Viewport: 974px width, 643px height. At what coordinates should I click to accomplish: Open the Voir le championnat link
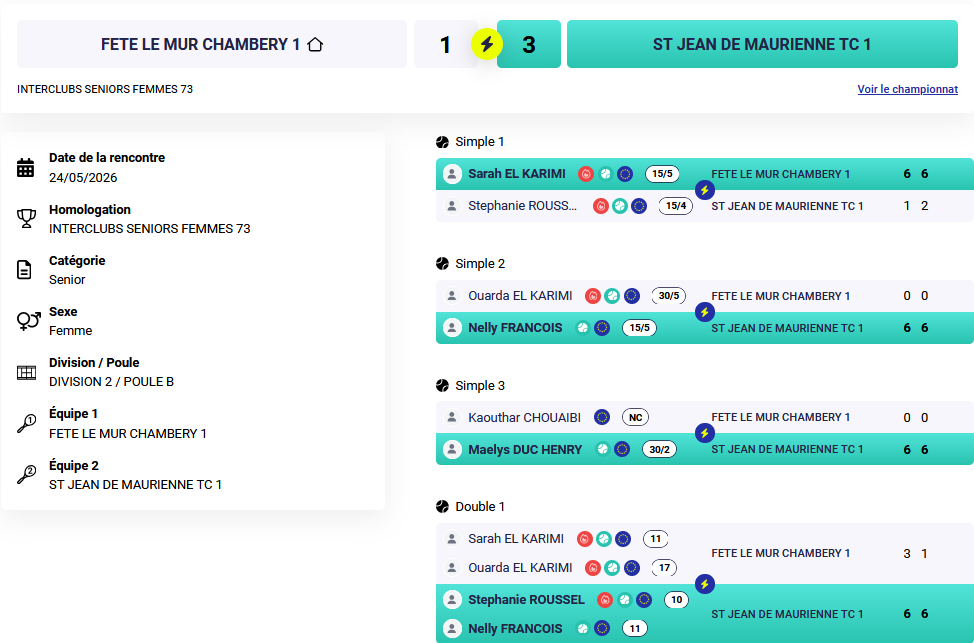908,89
